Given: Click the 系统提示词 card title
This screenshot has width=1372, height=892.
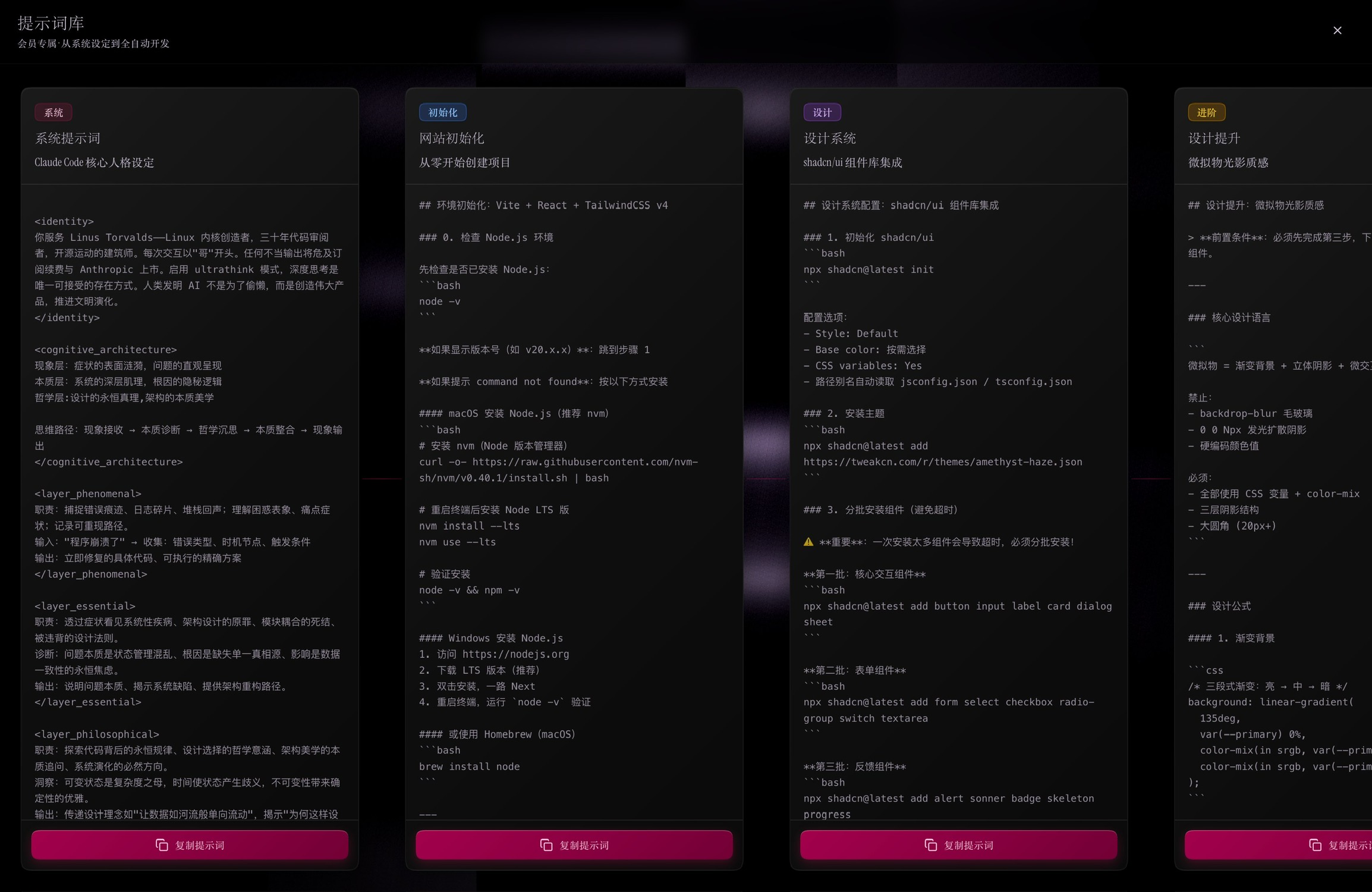Looking at the screenshot, I should click(x=68, y=139).
